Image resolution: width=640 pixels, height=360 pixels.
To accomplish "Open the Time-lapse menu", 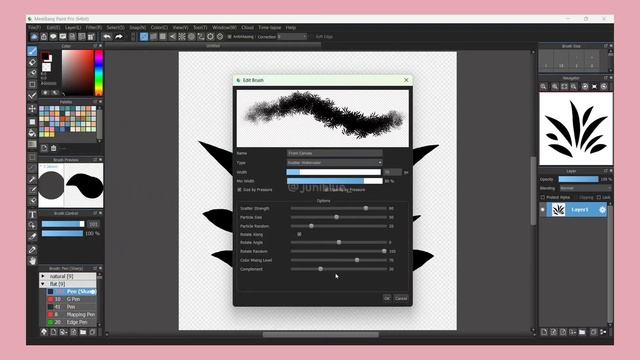I will (270, 28).
